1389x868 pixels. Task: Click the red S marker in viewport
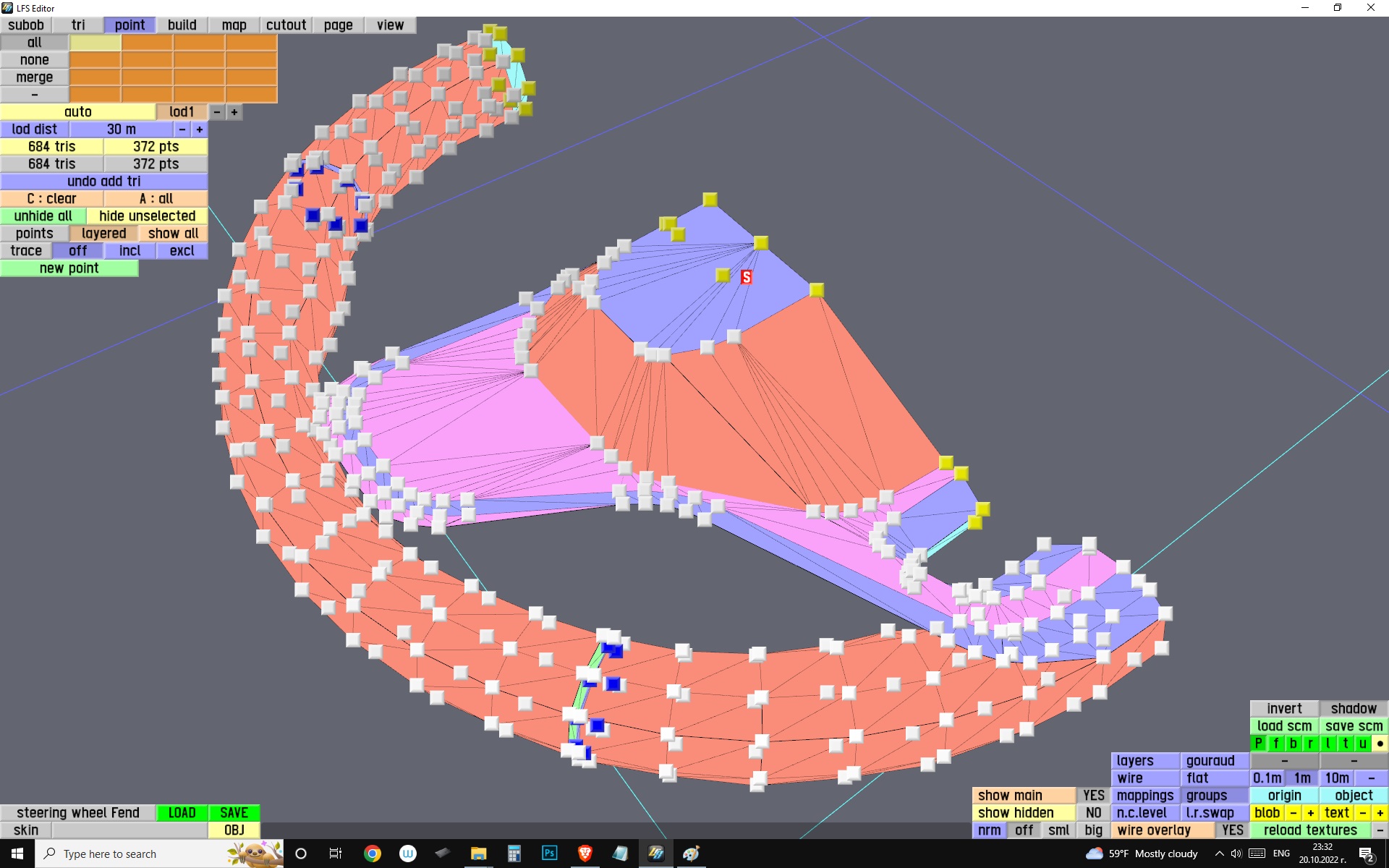pos(746,277)
